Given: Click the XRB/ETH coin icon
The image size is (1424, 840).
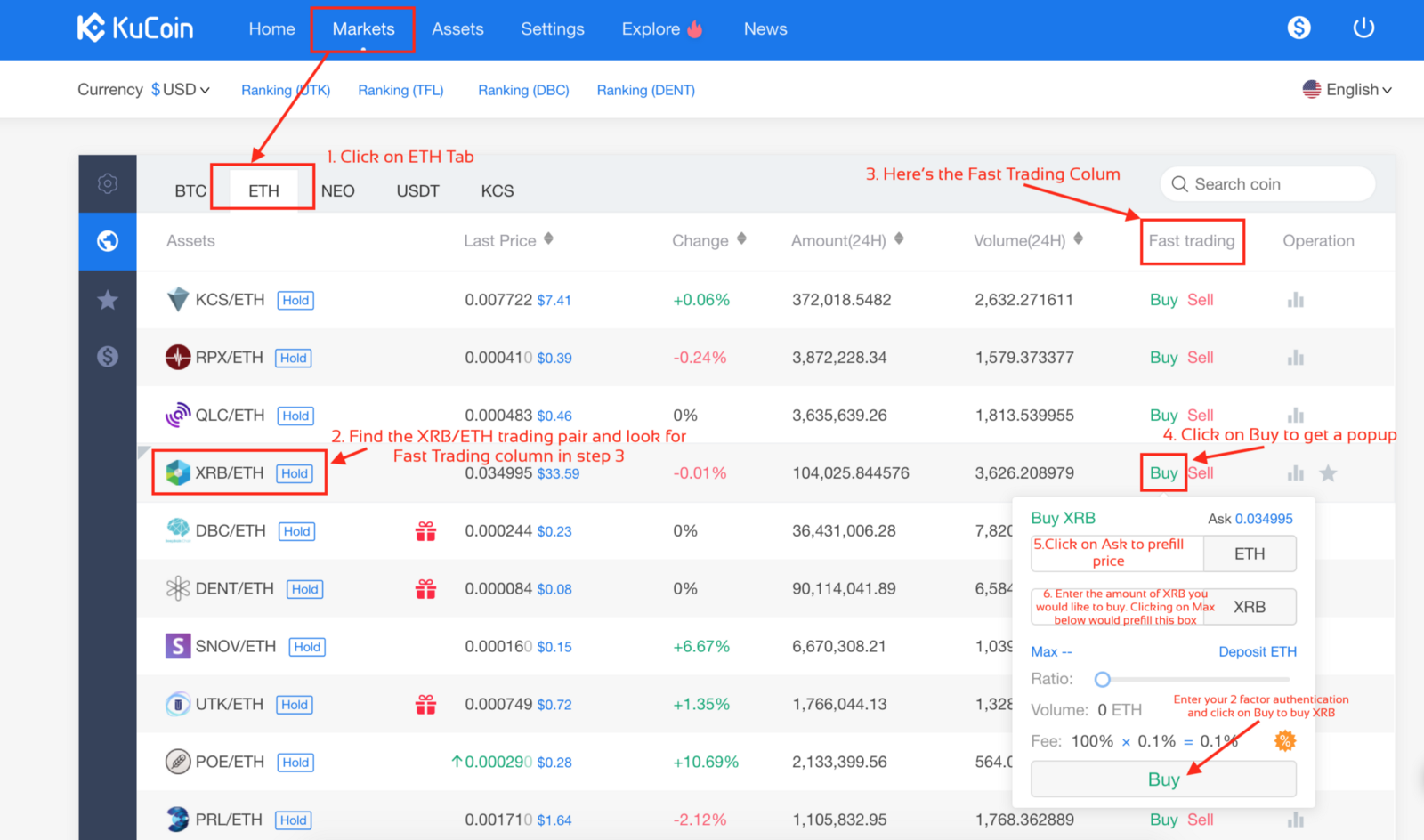Looking at the screenshot, I should (x=178, y=472).
